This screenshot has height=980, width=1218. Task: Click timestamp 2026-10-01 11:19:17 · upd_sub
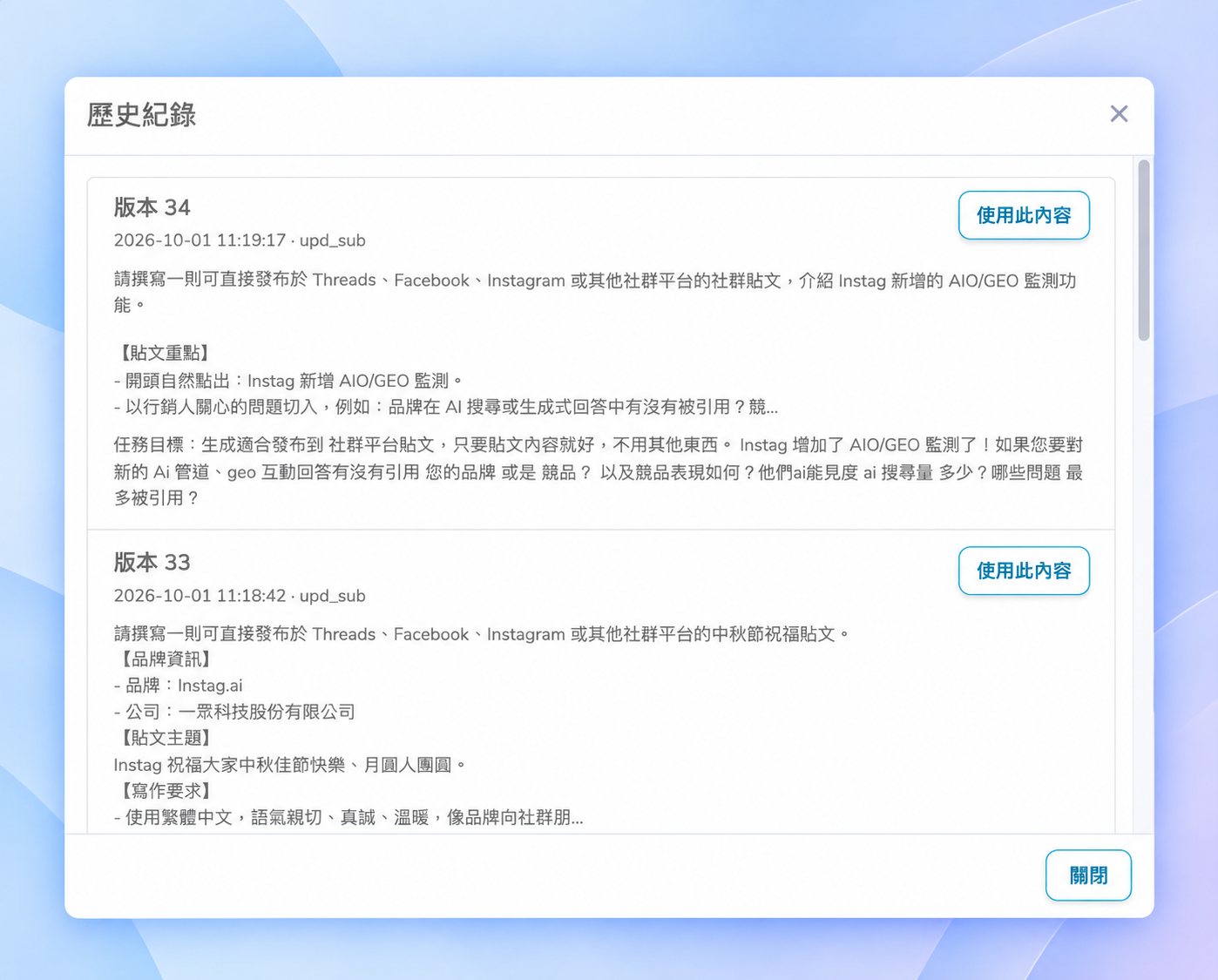(x=240, y=240)
